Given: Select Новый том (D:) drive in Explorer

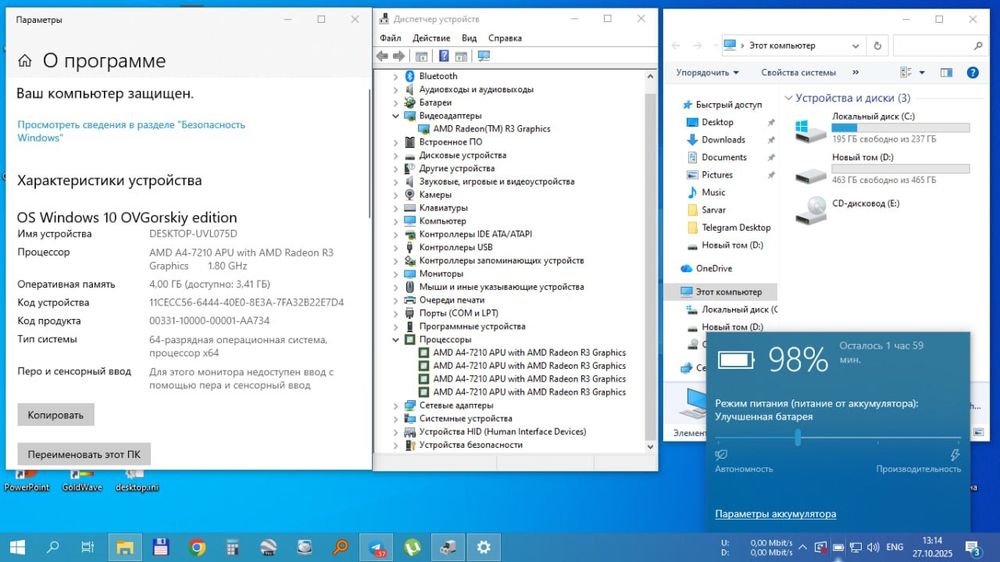Looking at the screenshot, I should 883,168.
